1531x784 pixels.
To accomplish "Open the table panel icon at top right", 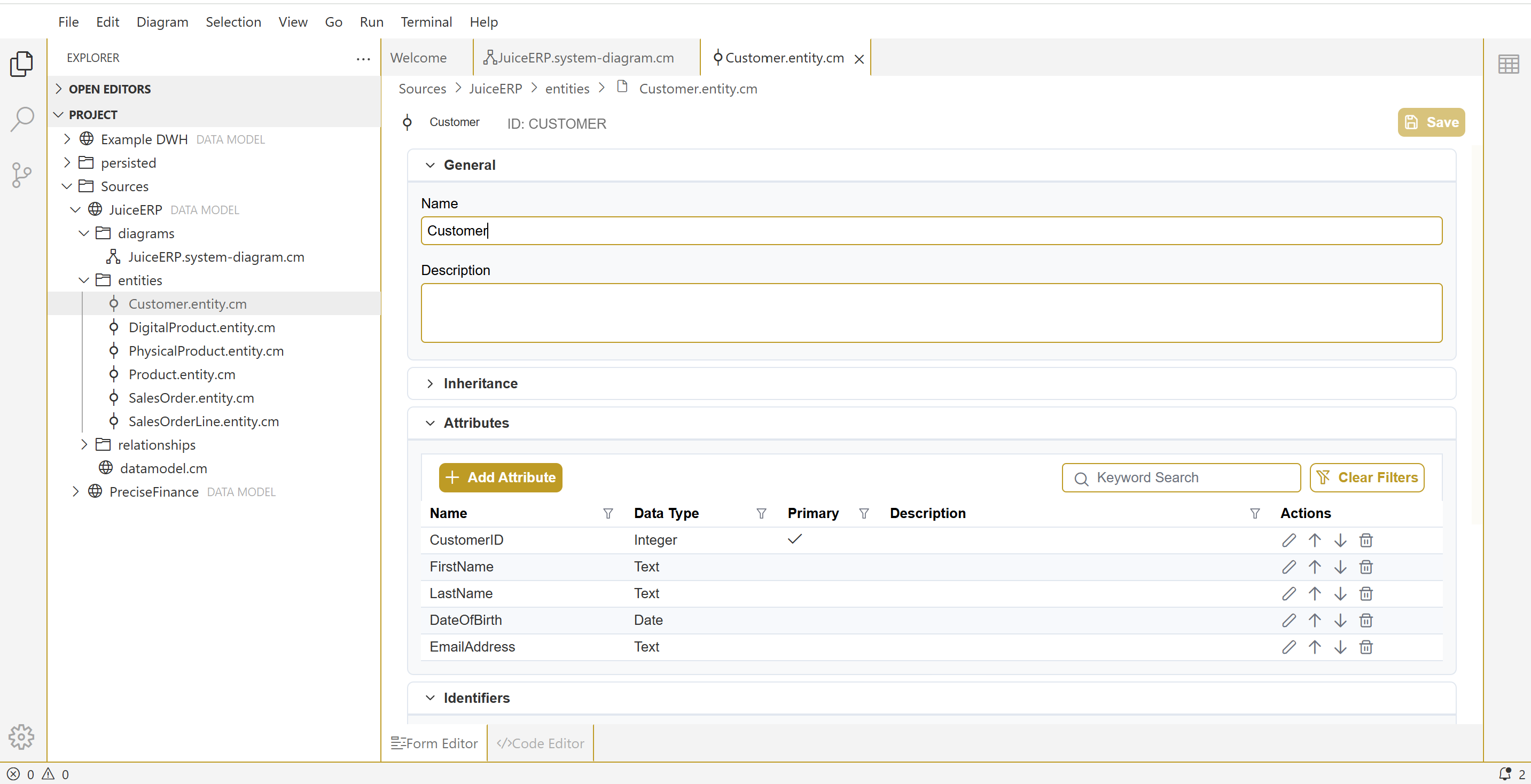I will point(1508,64).
